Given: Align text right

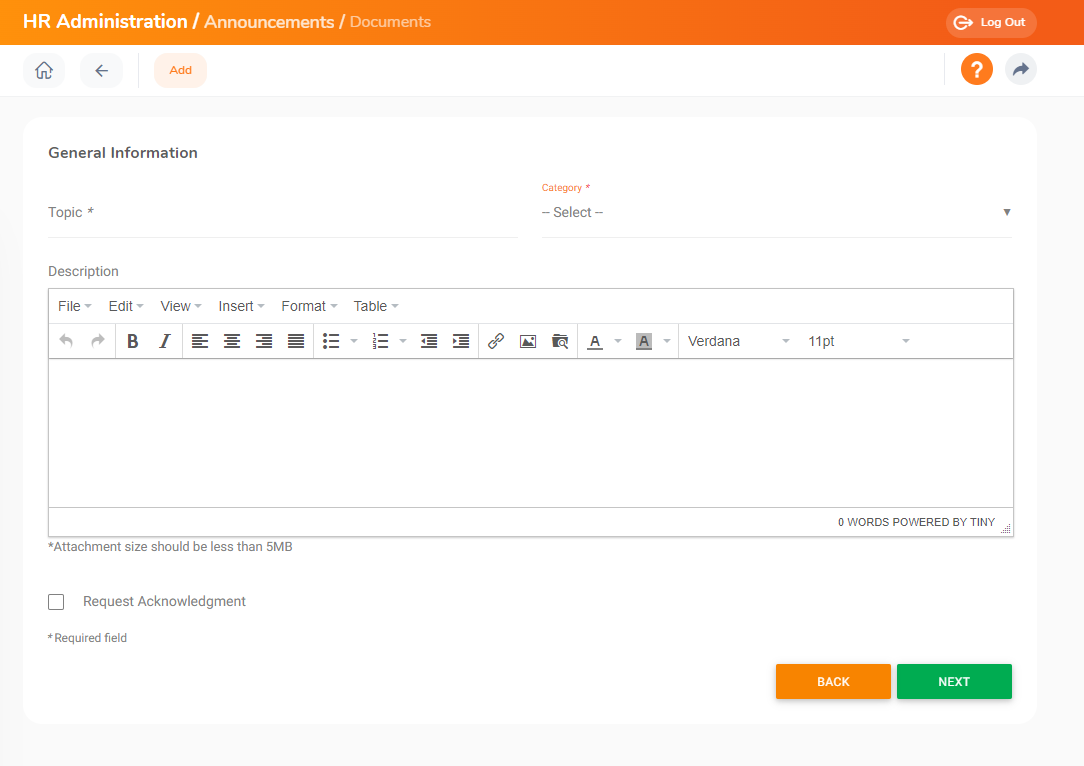Looking at the screenshot, I should [263, 341].
